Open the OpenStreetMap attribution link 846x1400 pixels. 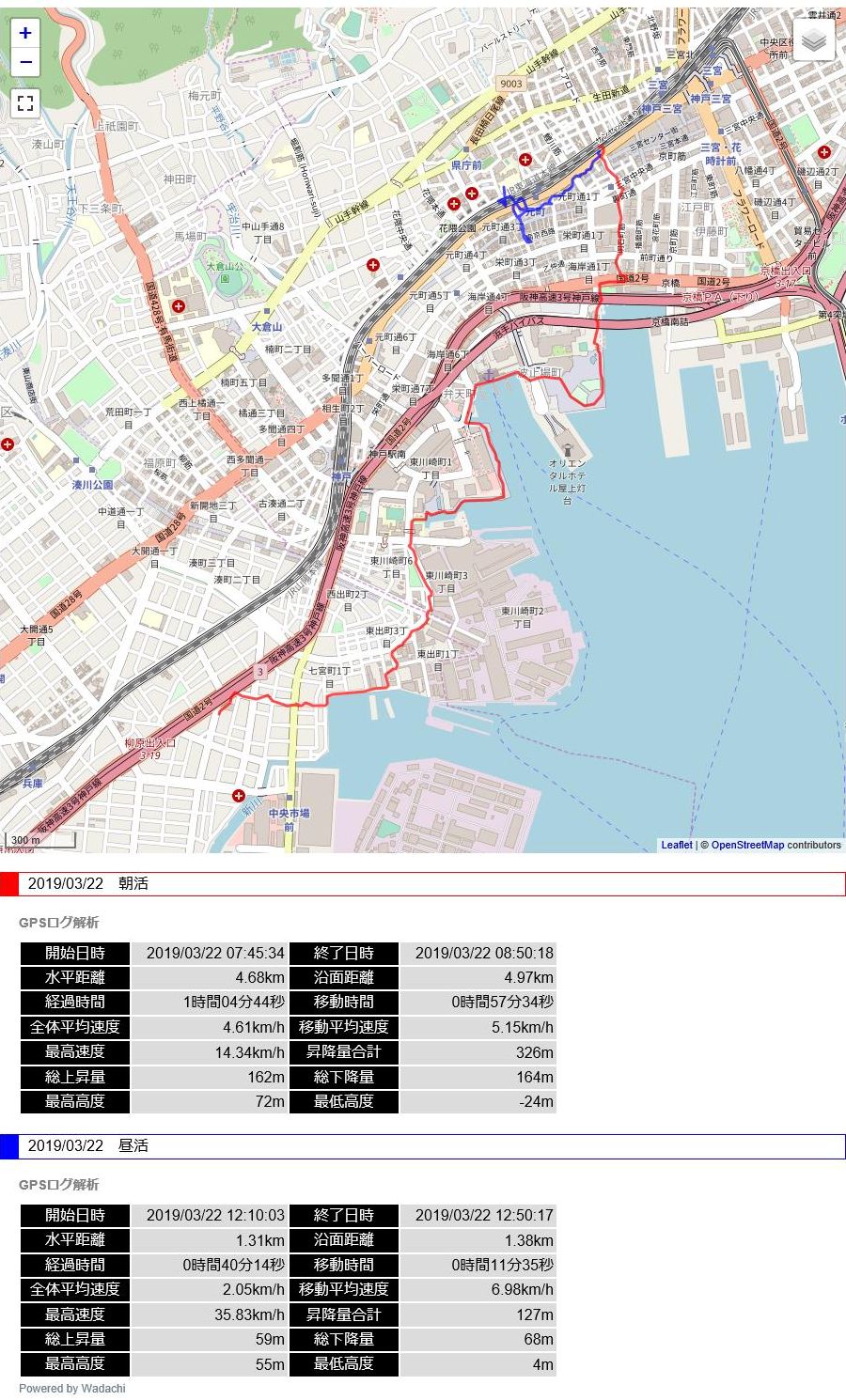pyautogui.click(x=747, y=845)
